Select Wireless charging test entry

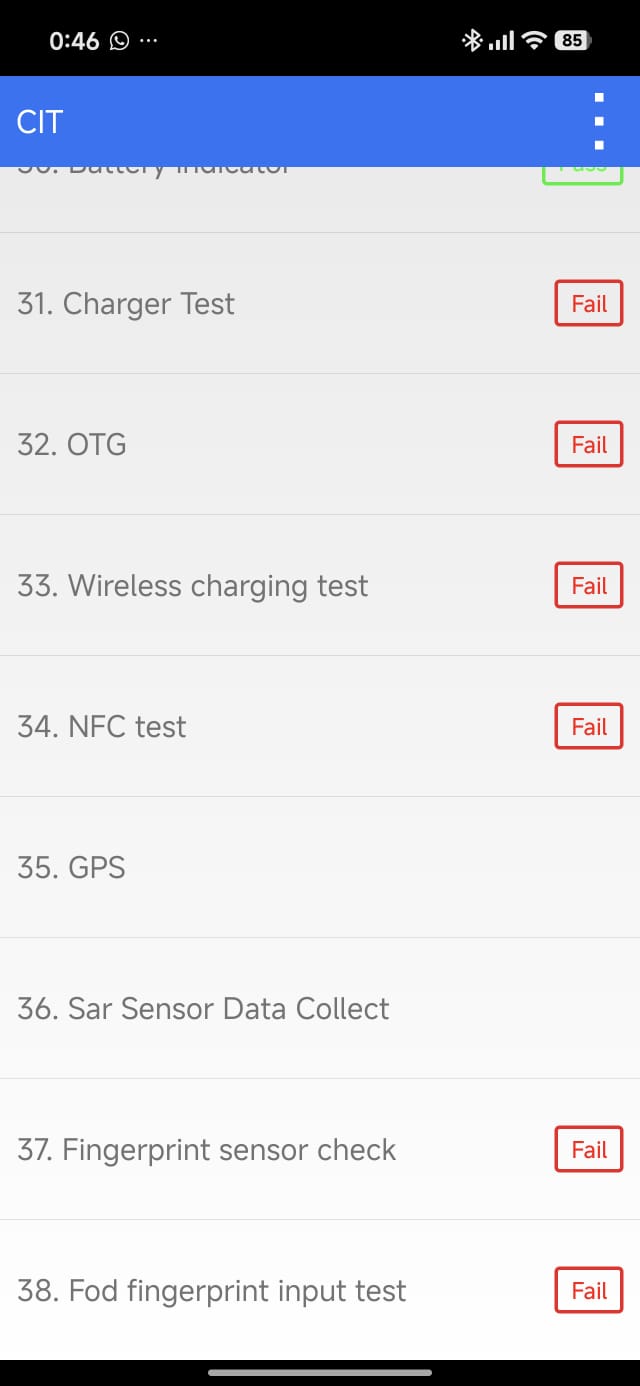click(x=192, y=586)
